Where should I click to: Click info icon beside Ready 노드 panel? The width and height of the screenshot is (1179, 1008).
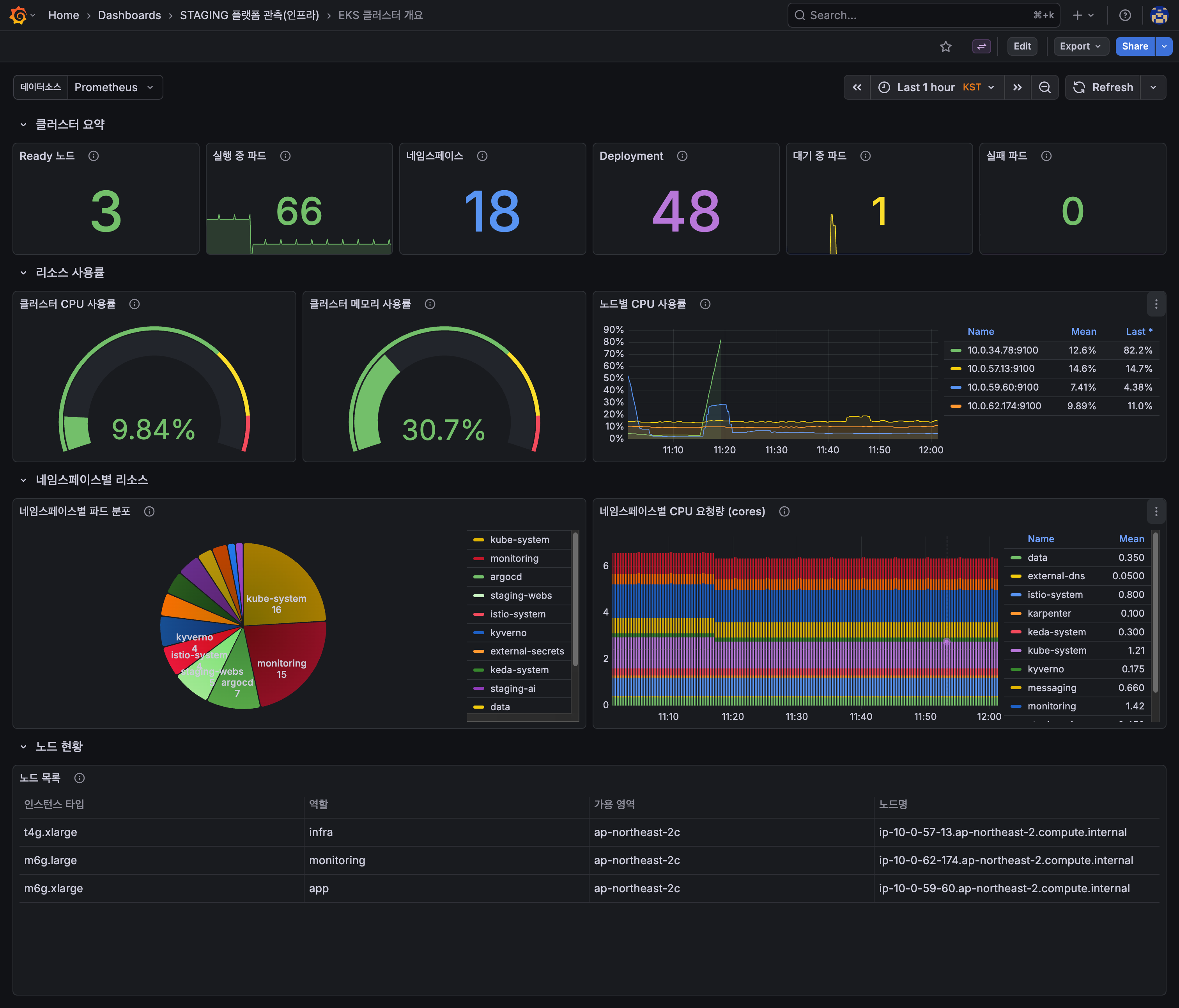93,156
